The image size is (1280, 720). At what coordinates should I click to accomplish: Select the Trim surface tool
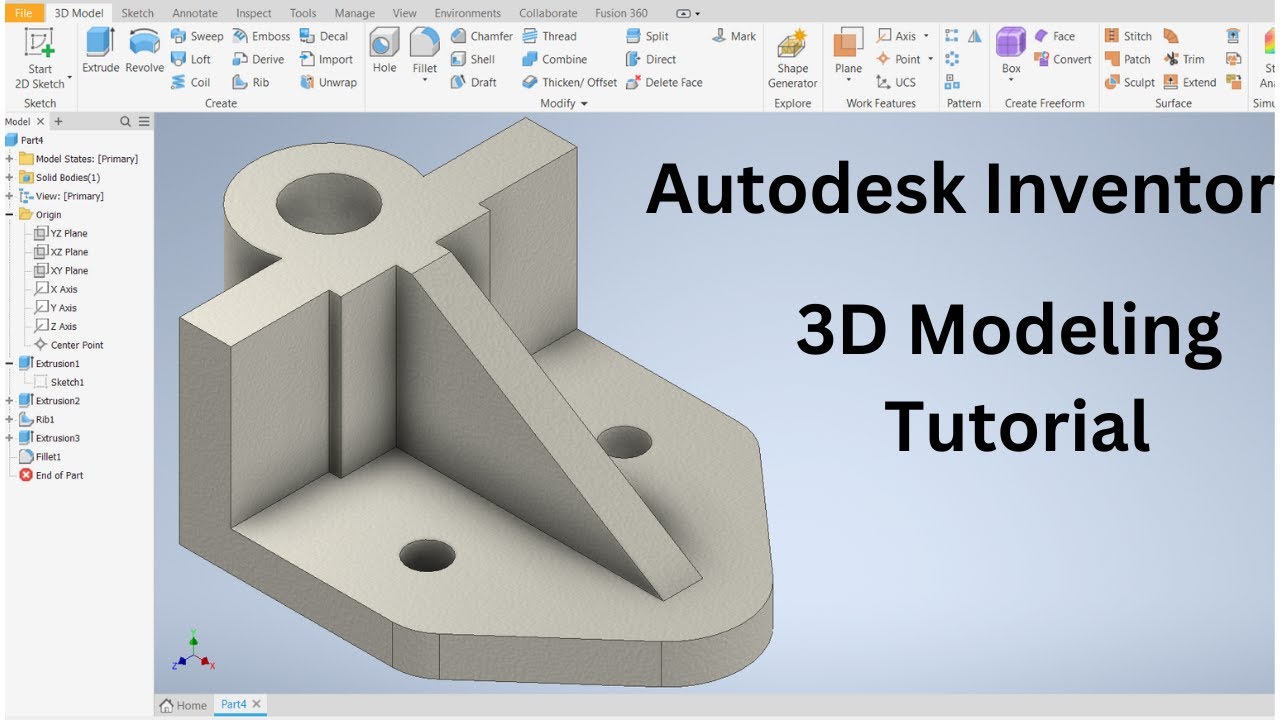tap(1184, 59)
